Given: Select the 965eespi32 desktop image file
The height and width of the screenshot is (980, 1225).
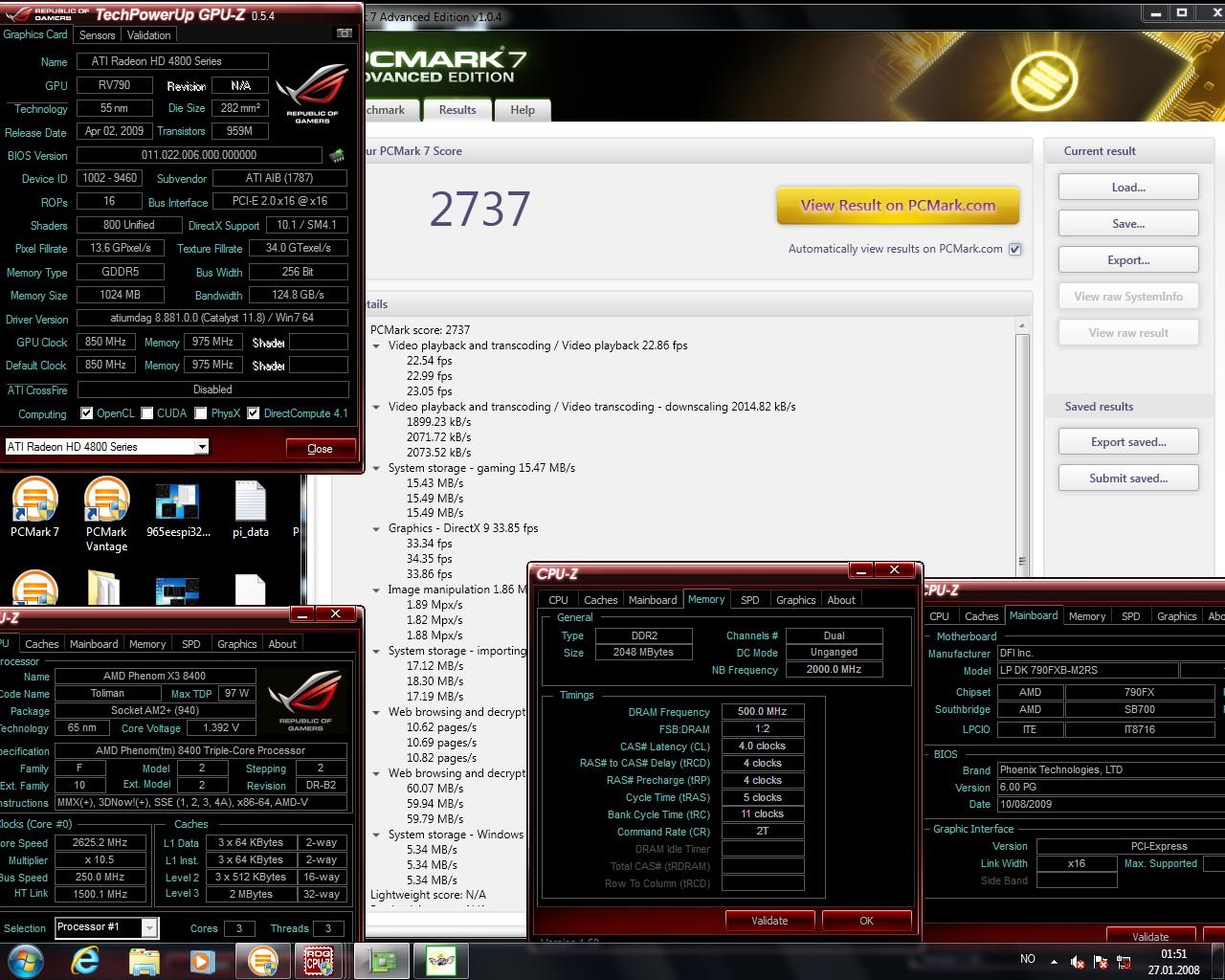Looking at the screenshot, I should pos(178,508).
